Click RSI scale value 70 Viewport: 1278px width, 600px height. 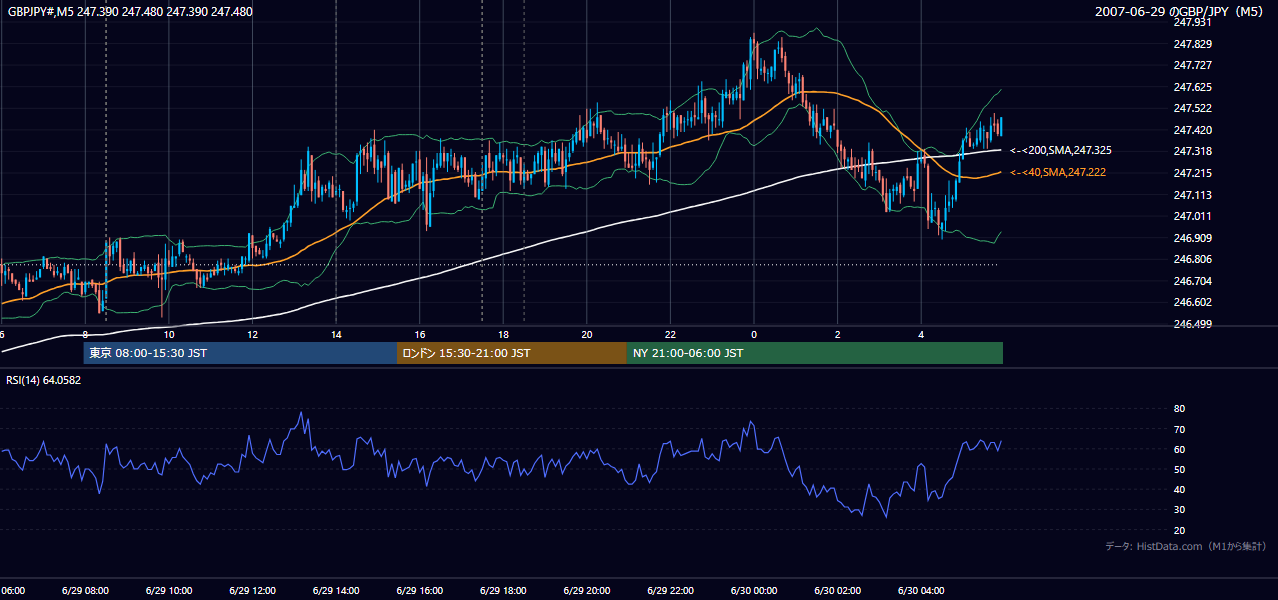(1179, 429)
